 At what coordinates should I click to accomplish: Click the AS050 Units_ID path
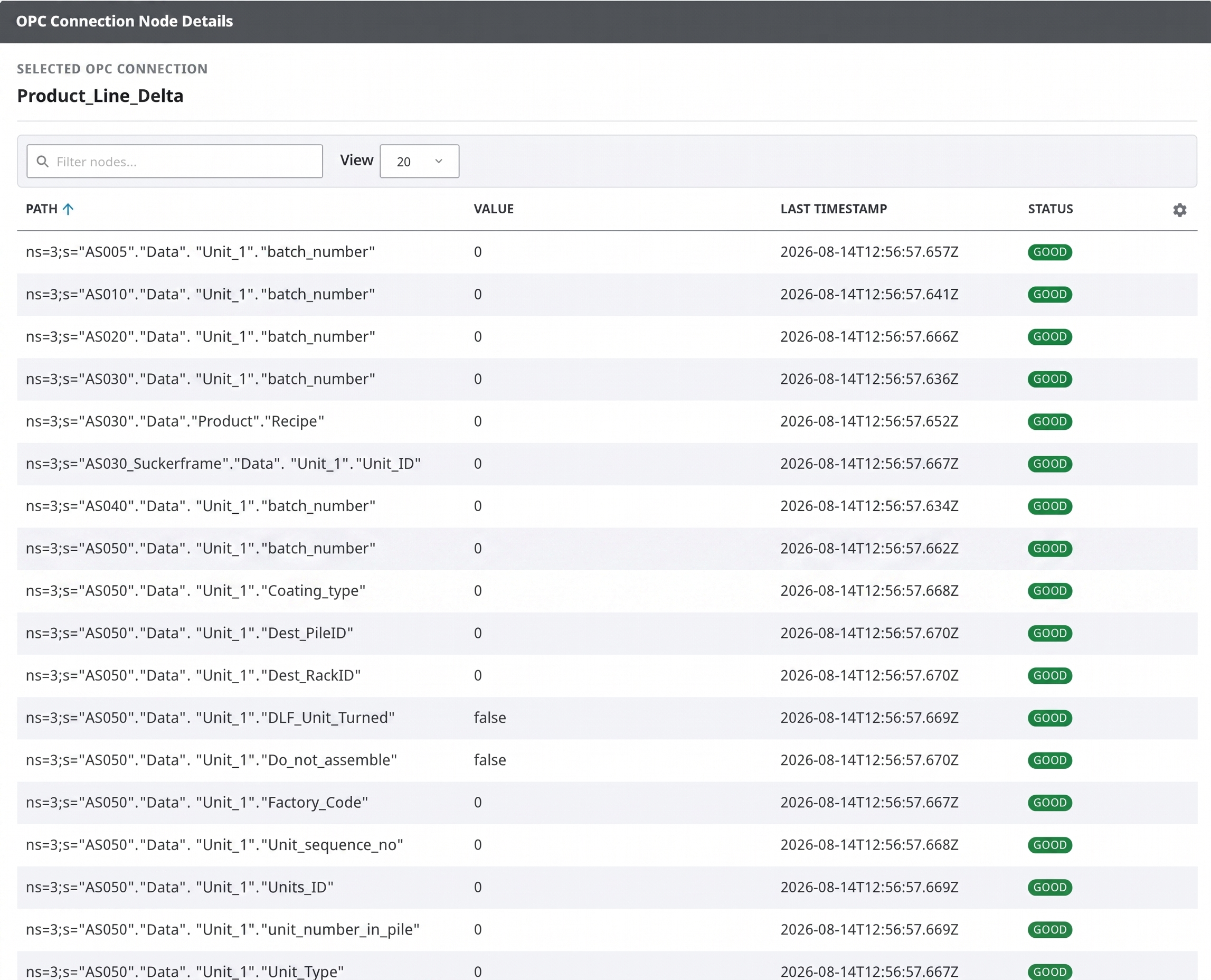[179, 887]
